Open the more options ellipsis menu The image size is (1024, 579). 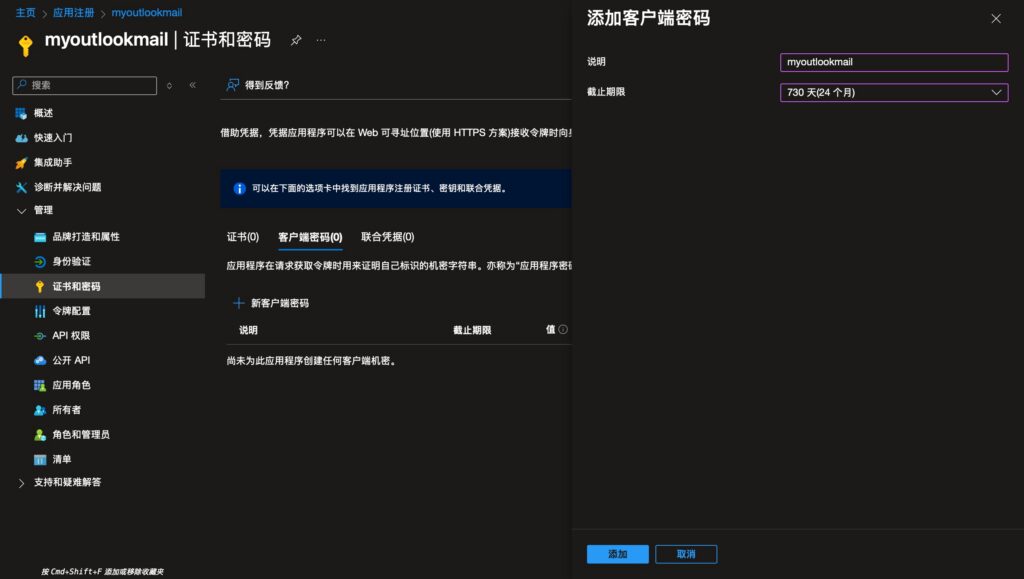click(x=321, y=40)
